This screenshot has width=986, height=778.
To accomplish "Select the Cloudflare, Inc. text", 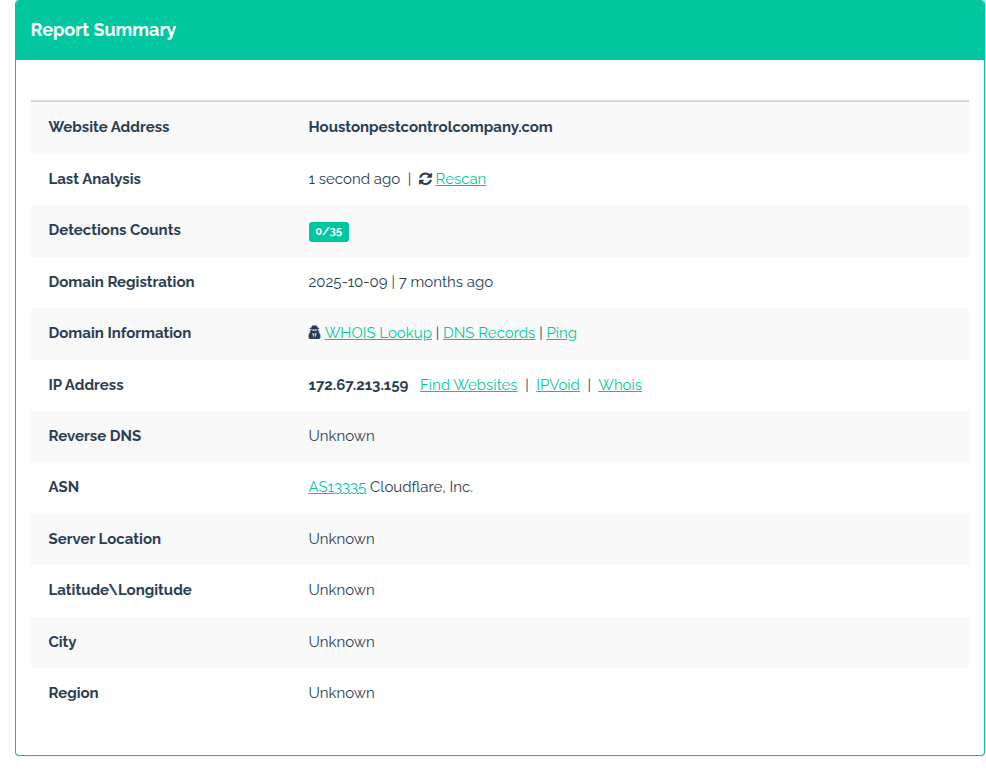I will pos(421,487).
